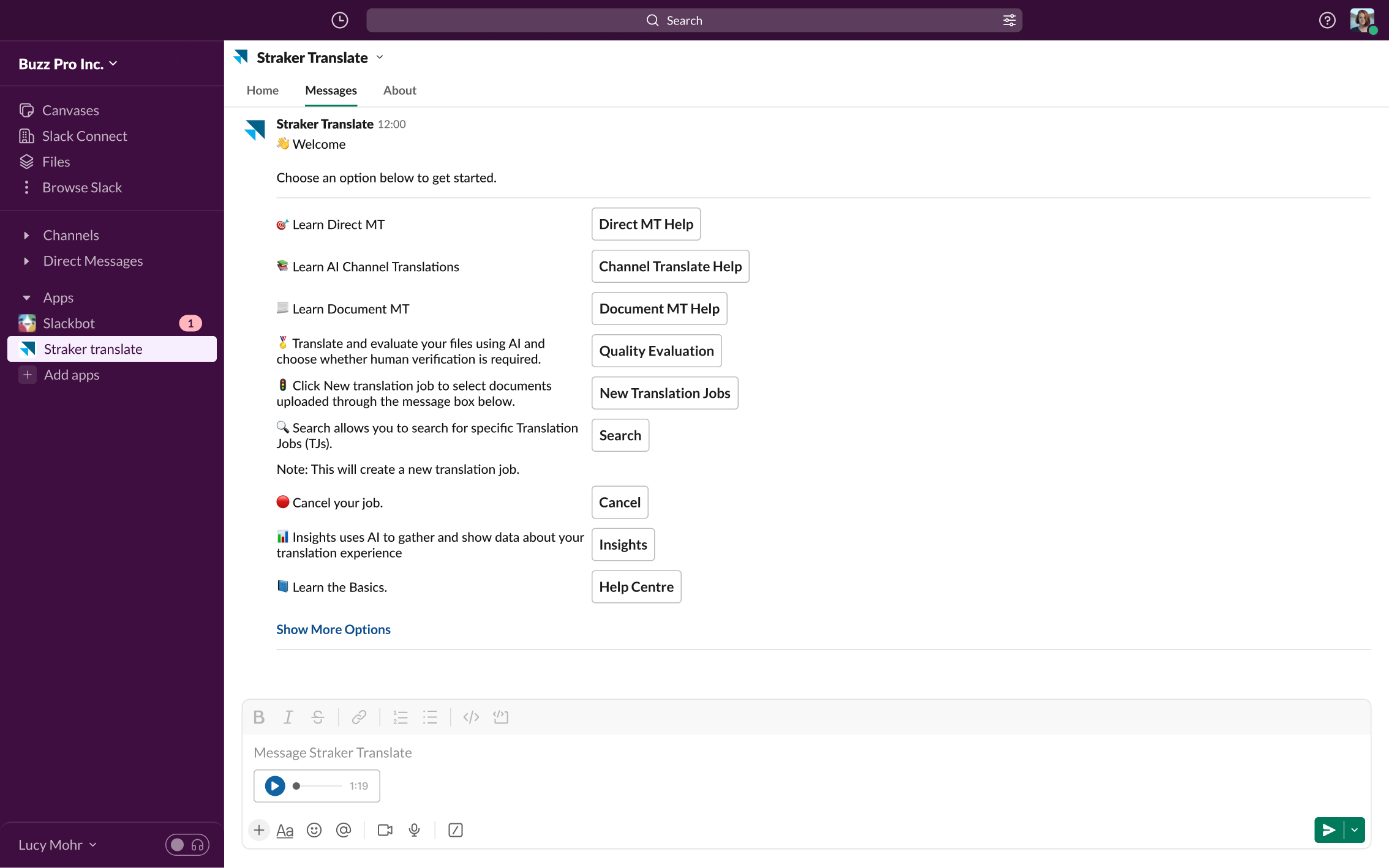The image size is (1389, 868).
Task: Toggle bold formatting
Action: point(259,717)
